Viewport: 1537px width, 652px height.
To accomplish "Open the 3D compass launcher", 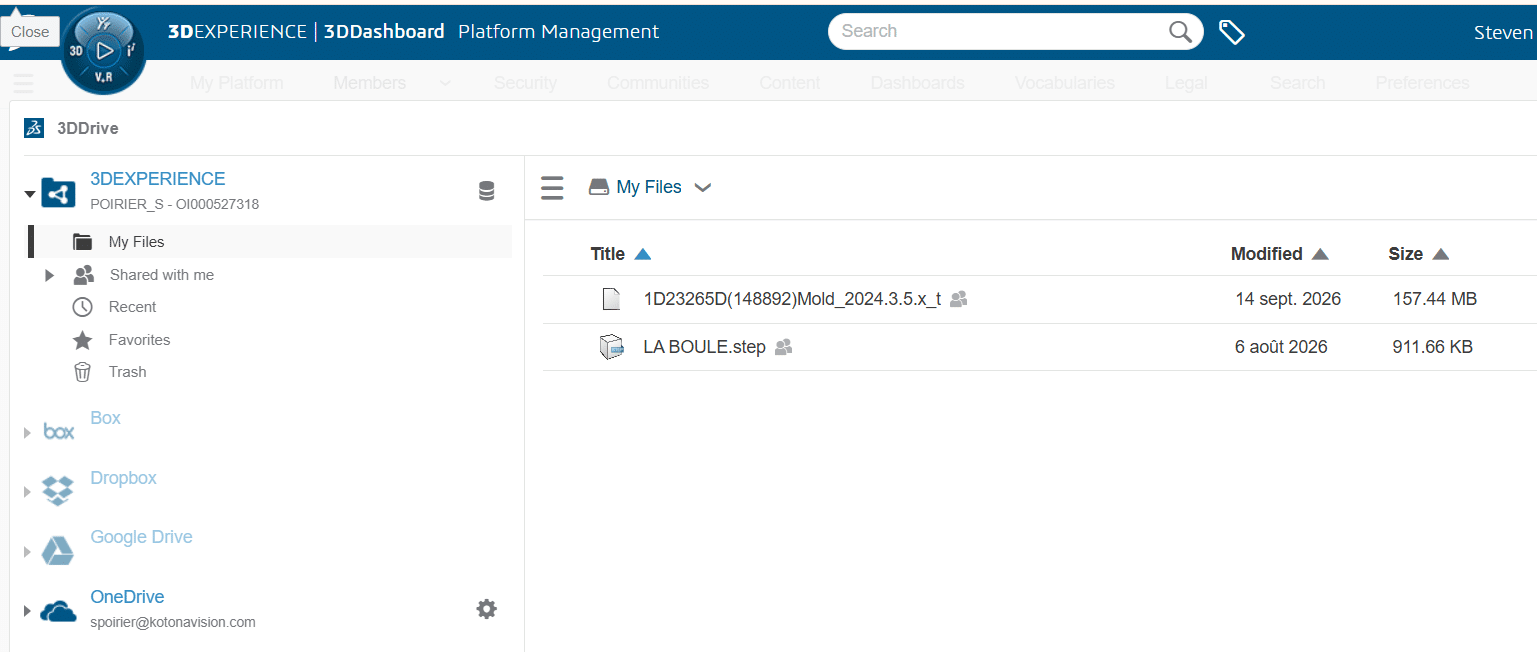I will (x=104, y=50).
